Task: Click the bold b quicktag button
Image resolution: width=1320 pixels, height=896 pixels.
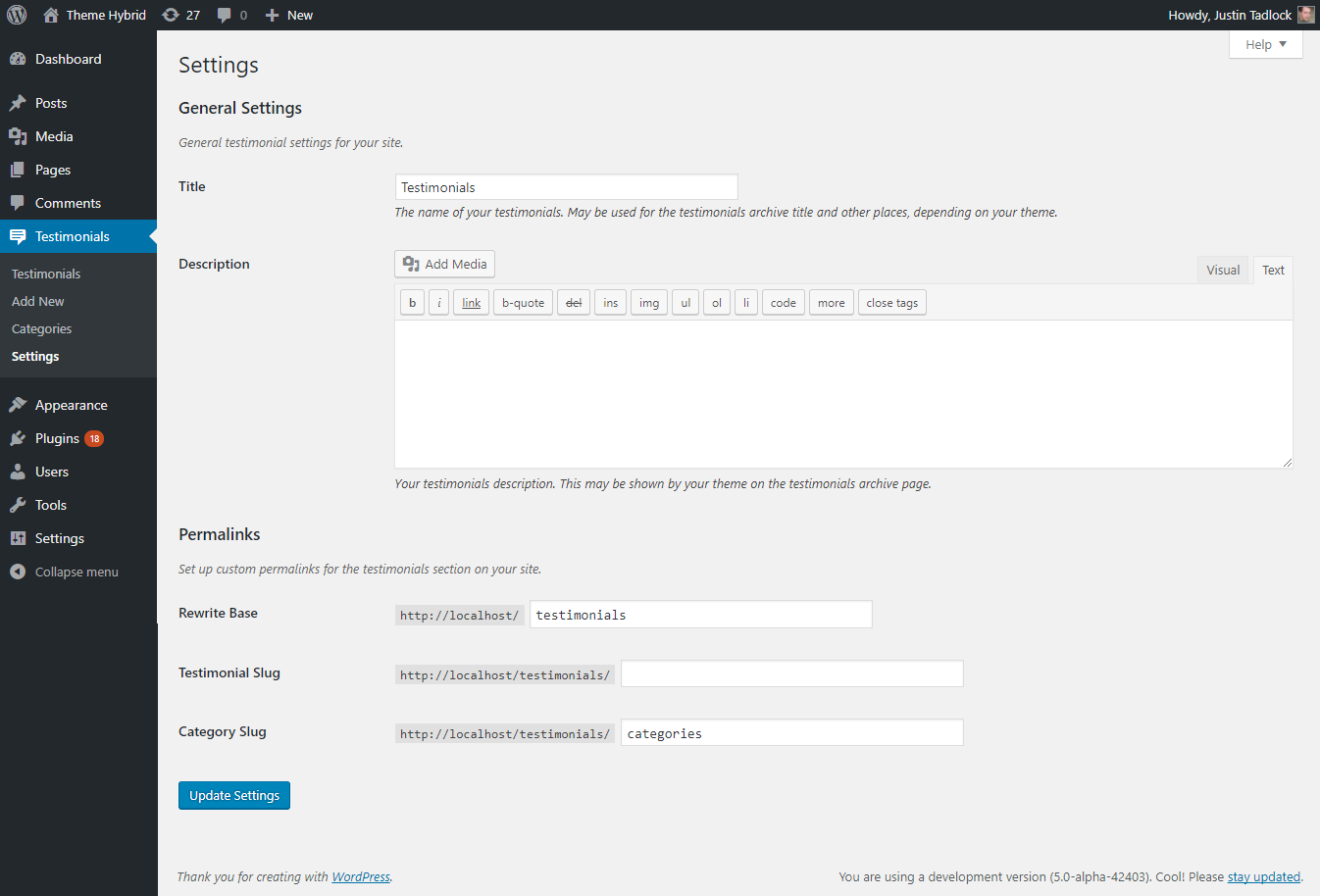Action: click(412, 303)
